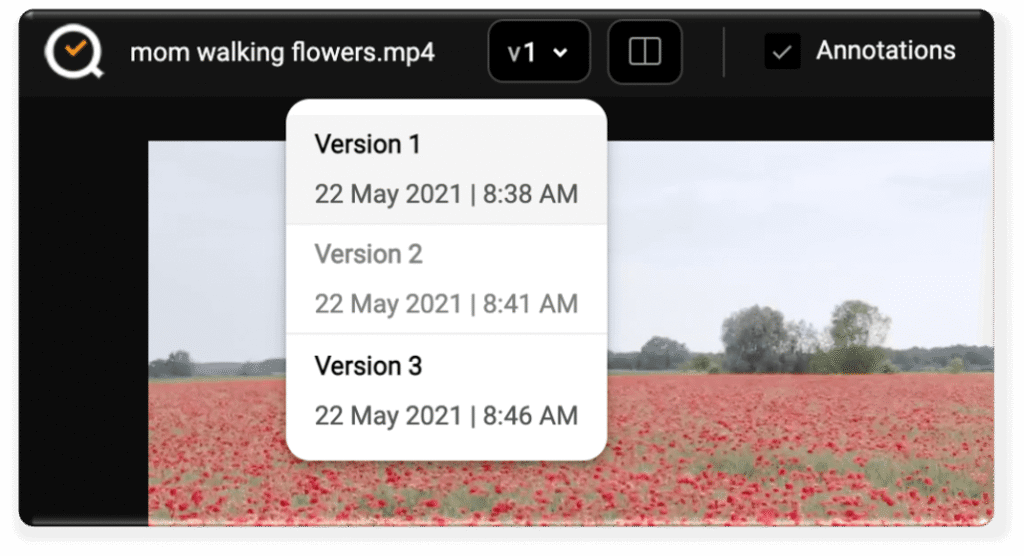The height and width of the screenshot is (556, 1024).
Task: Switch to Version 3
Action: click(x=368, y=366)
